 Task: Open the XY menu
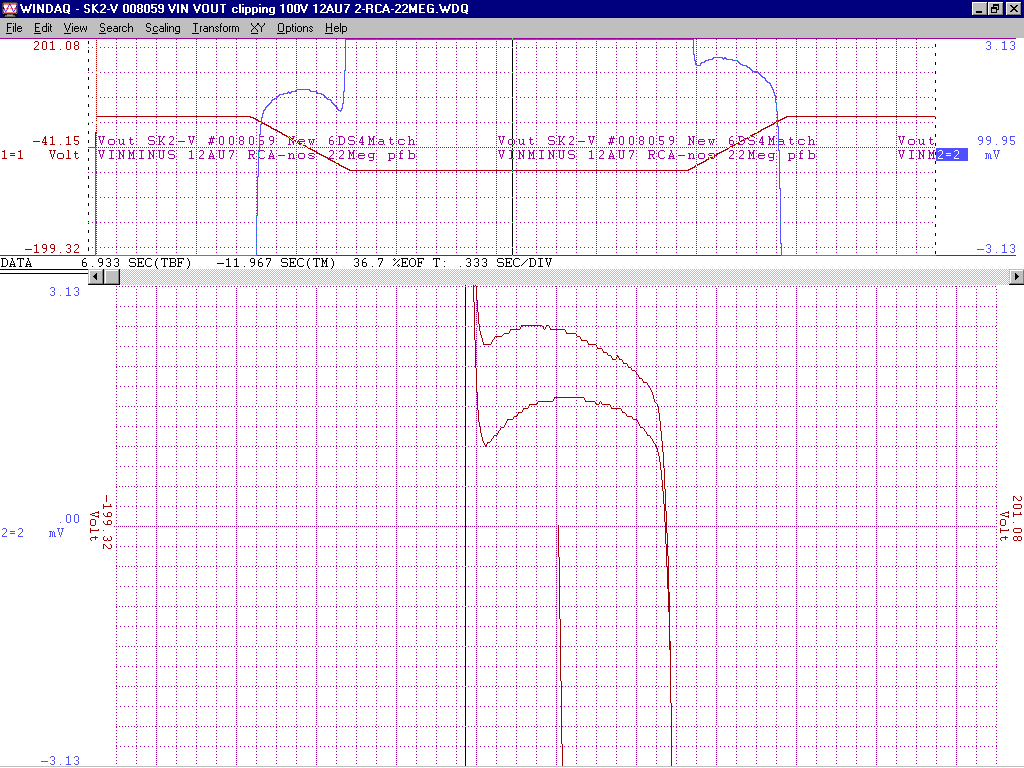258,28
